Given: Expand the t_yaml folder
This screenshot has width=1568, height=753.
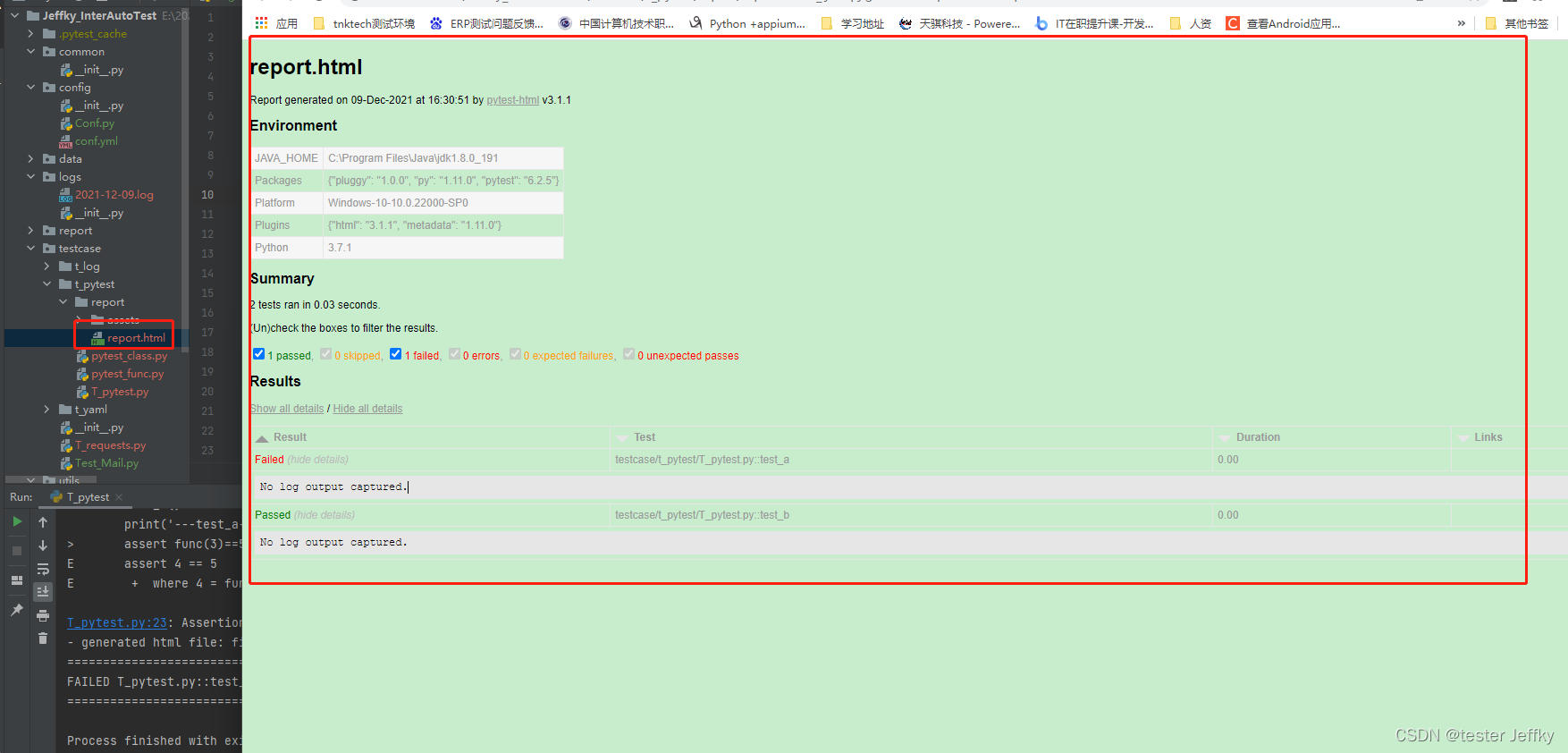Looking at the screenshot, I should [x=47, y=410].
